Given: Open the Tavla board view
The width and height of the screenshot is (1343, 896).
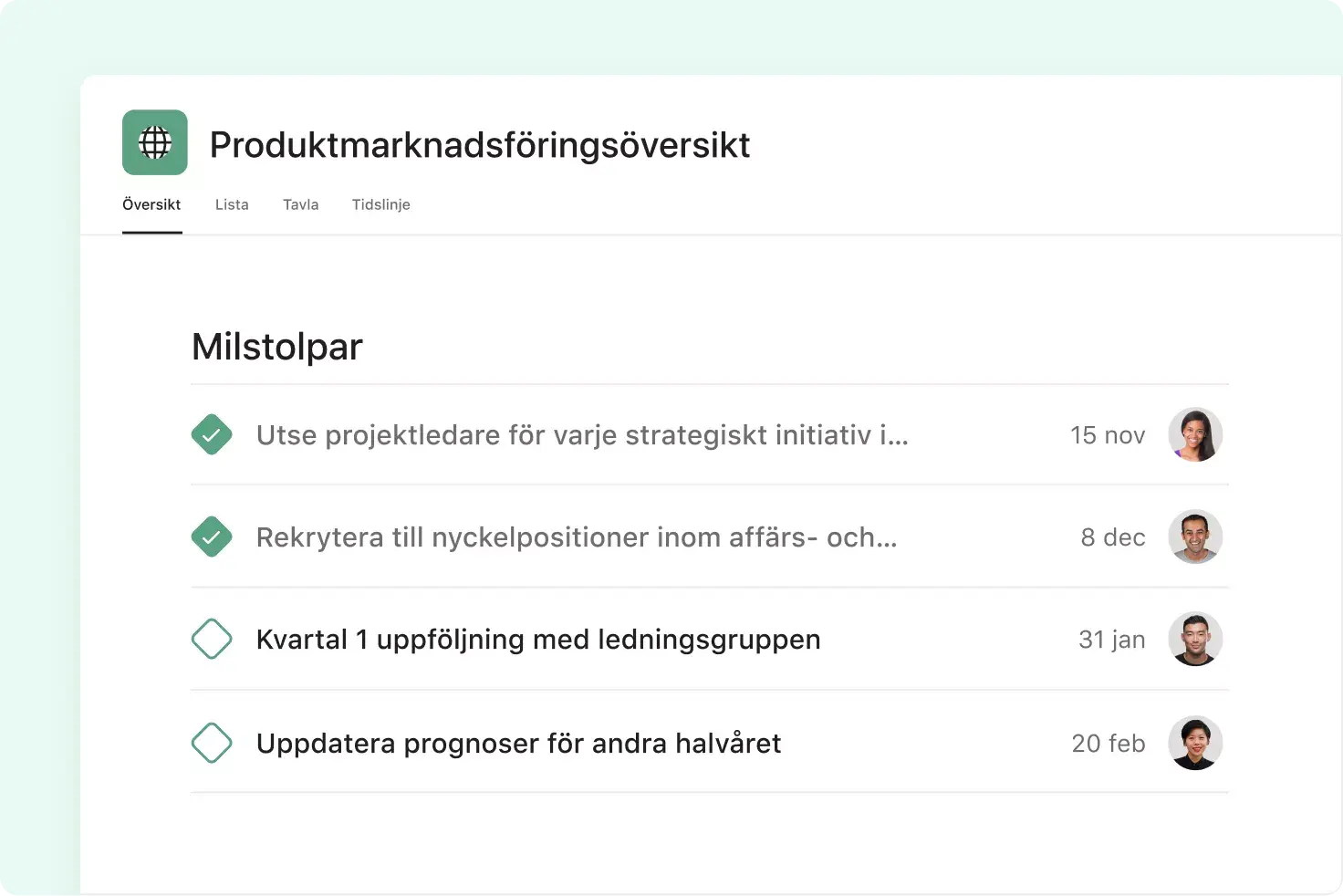Looking at the screenshot, I should [x=301, y=204].
